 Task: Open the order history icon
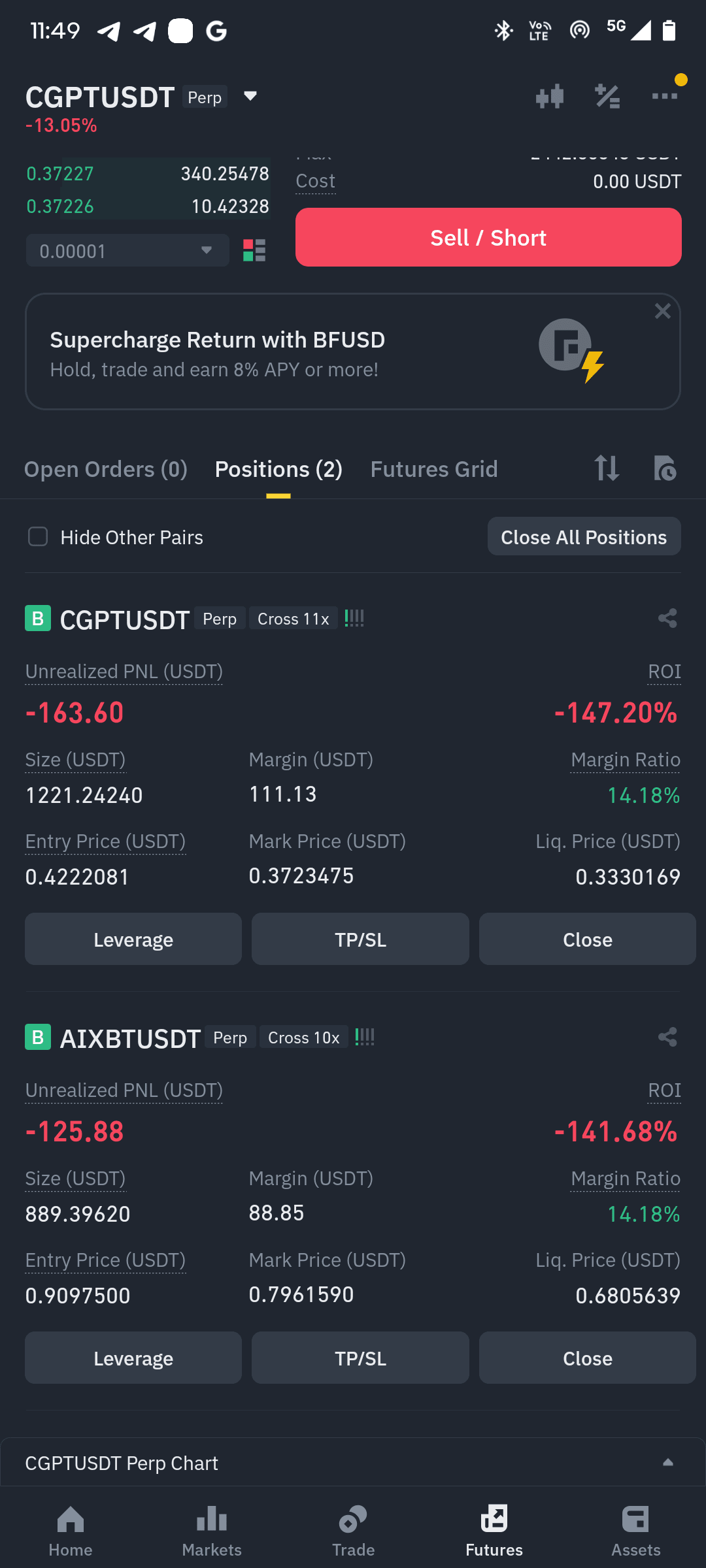(x=665, y=468)
